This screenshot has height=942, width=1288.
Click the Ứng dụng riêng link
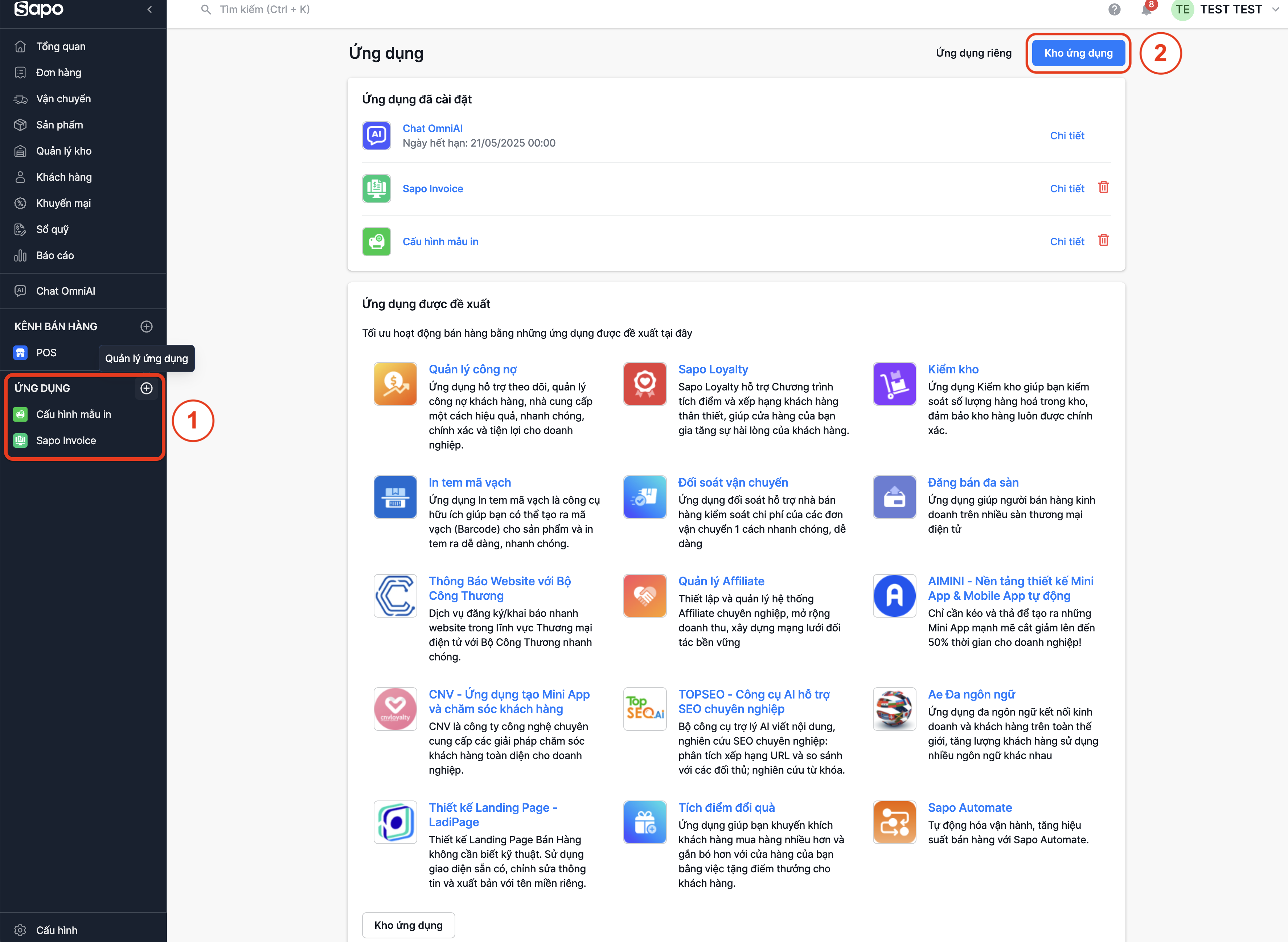click(973, 53)
